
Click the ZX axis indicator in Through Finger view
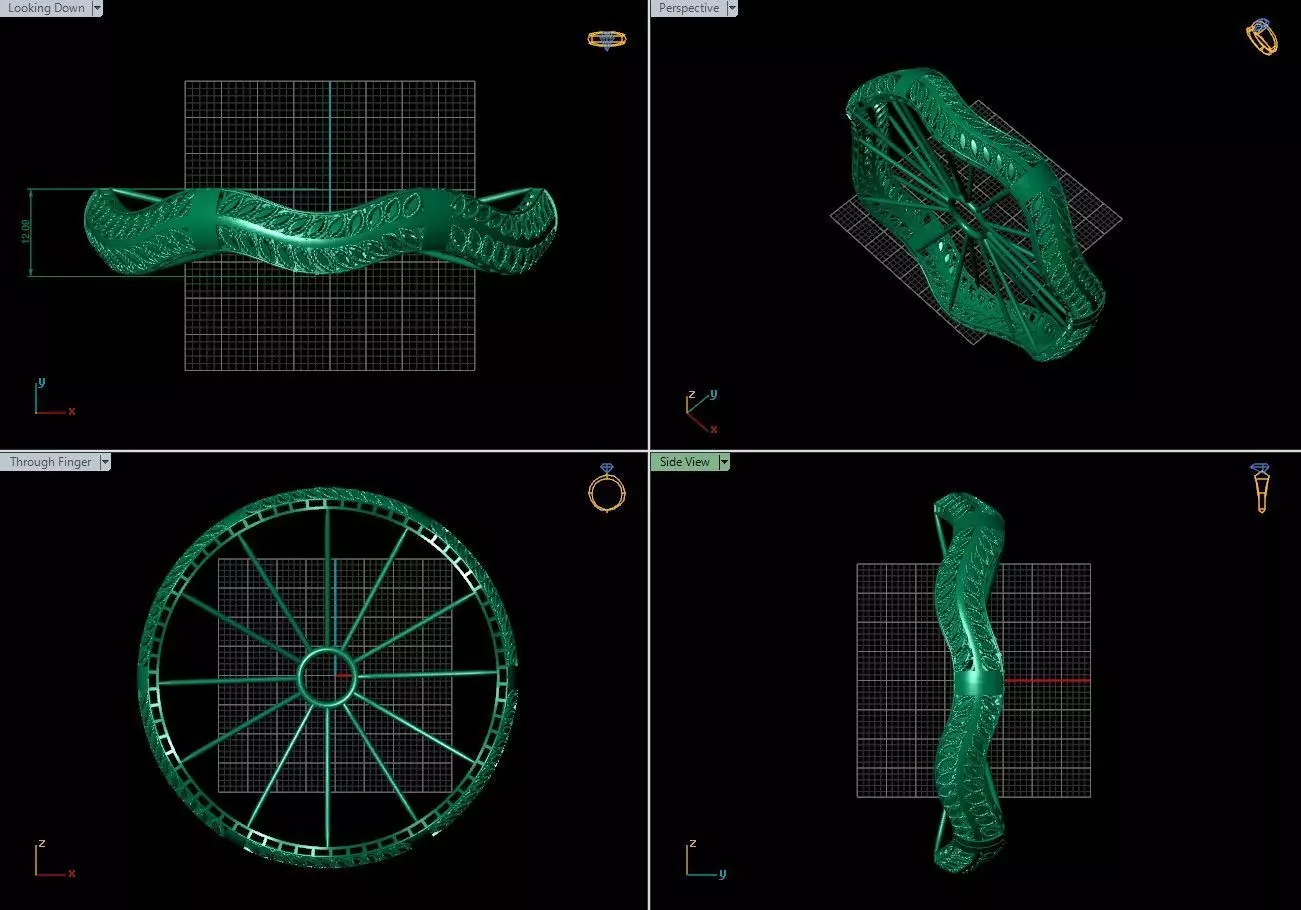54,859
